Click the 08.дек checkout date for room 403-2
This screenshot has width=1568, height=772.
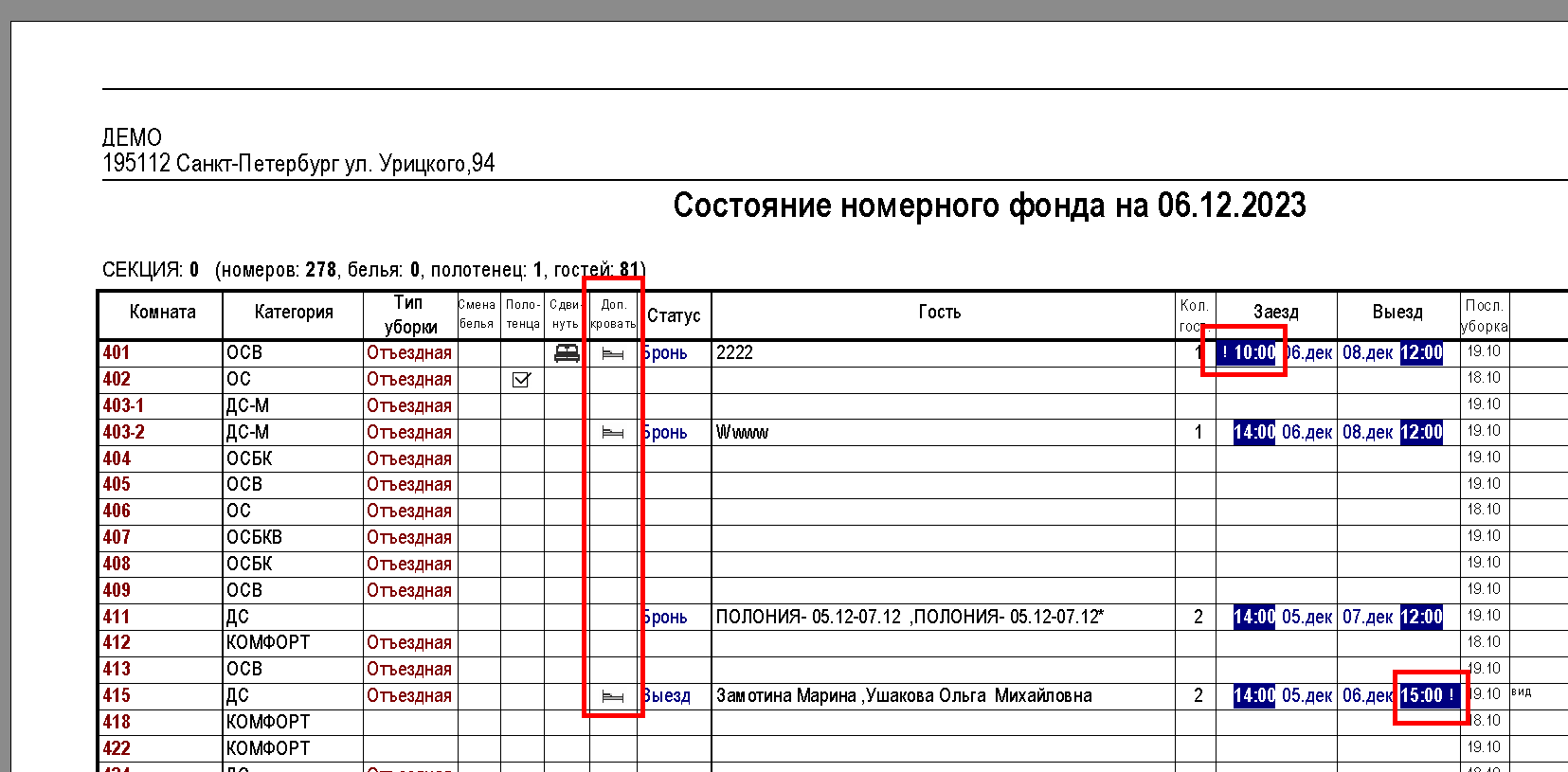point(1367,433)
